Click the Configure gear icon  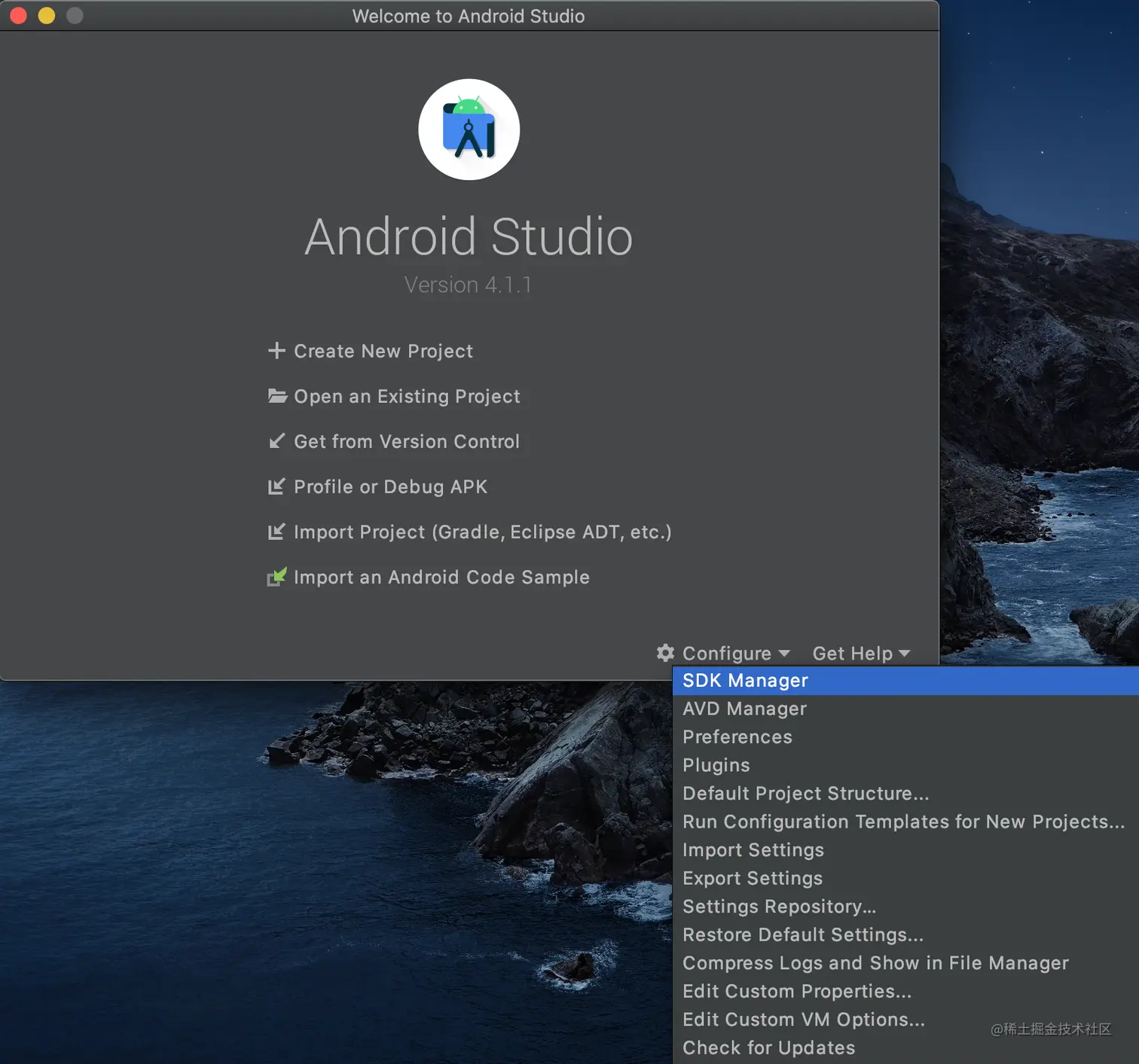(x=665, y=653)
